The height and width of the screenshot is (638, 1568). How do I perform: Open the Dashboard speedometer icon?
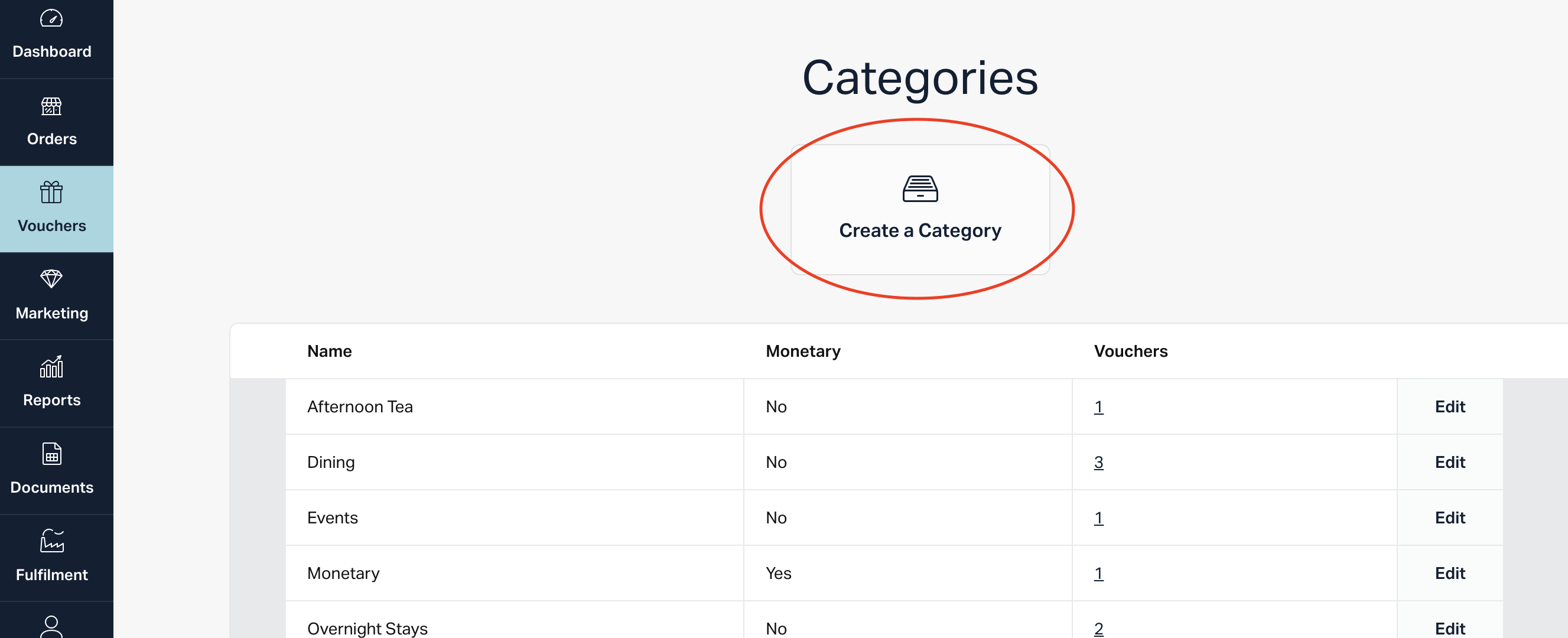52,19
